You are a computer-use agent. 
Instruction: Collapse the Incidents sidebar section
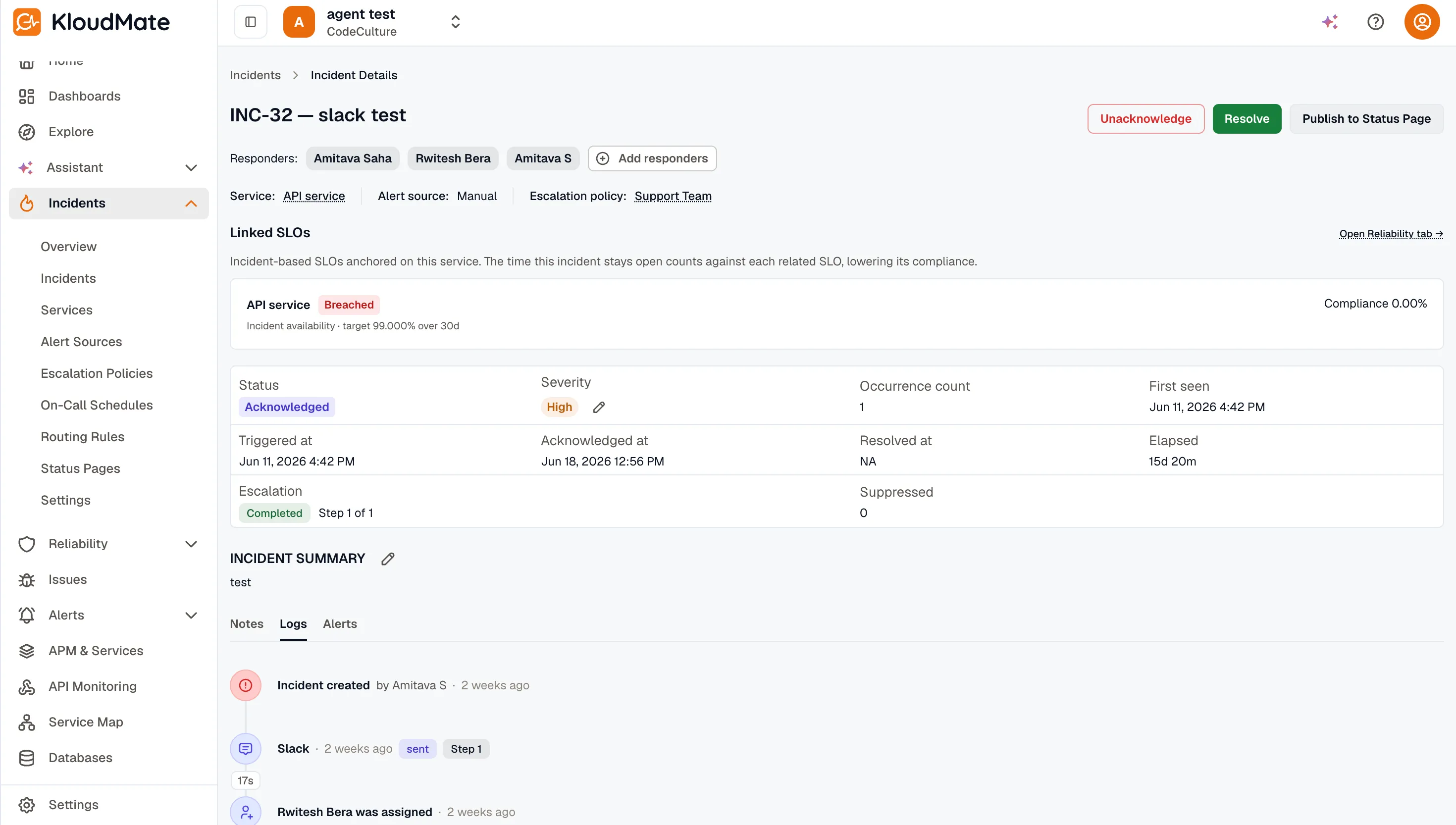point(192,204)
